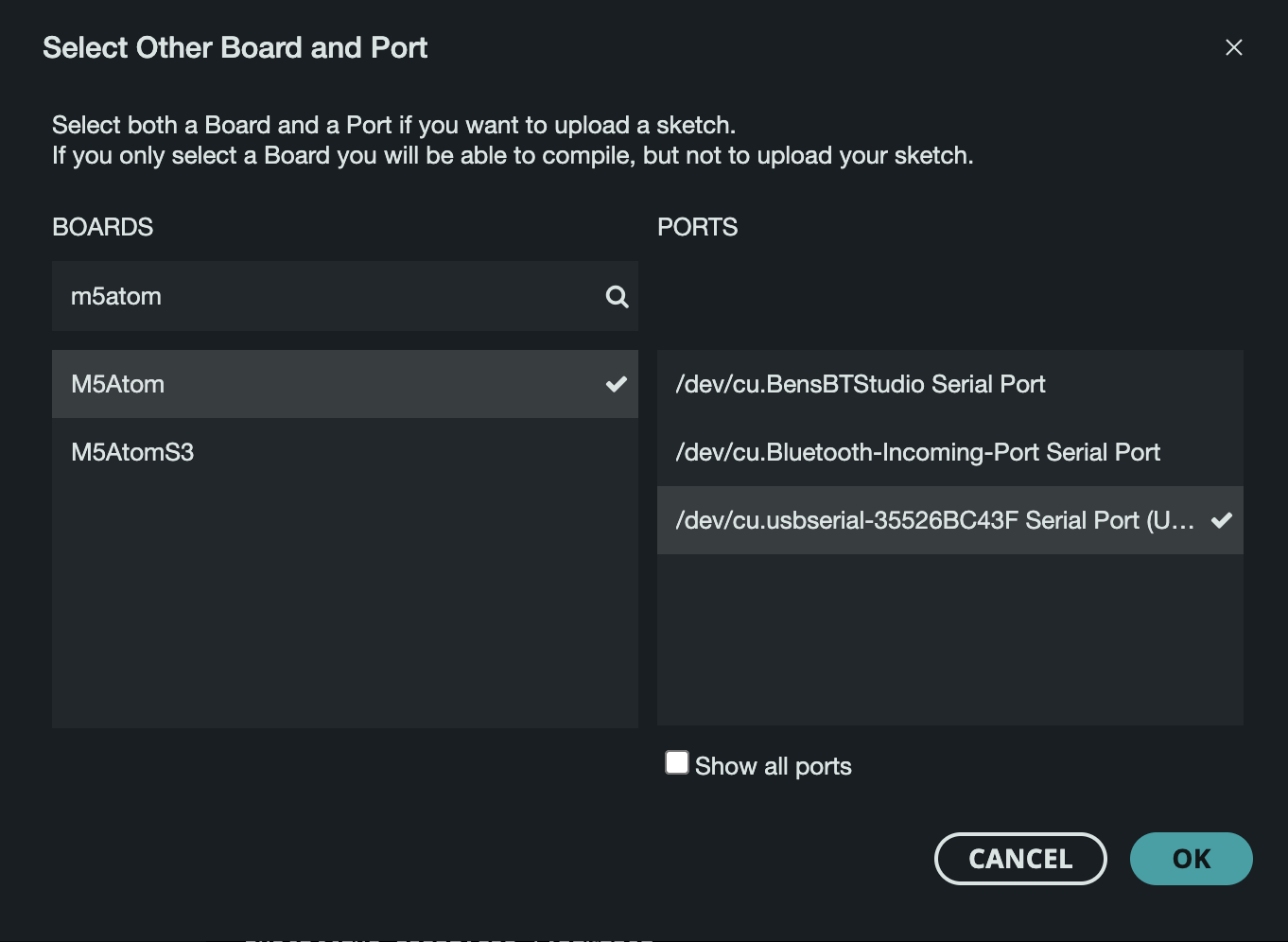Enable the Show all ports checkbox
Viewport: 1288px width, 942px height.
677,762
